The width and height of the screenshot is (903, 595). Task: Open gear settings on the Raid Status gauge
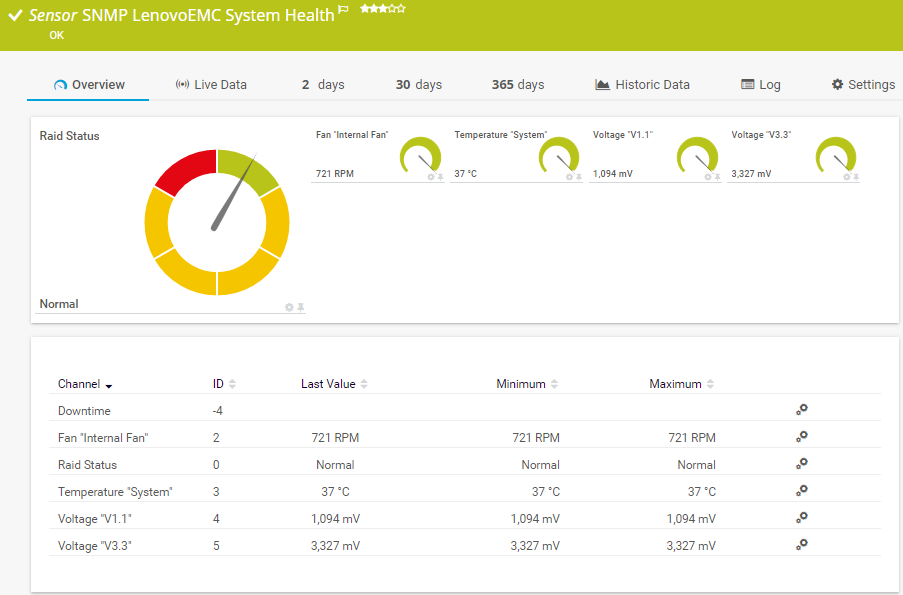(289, 307)
